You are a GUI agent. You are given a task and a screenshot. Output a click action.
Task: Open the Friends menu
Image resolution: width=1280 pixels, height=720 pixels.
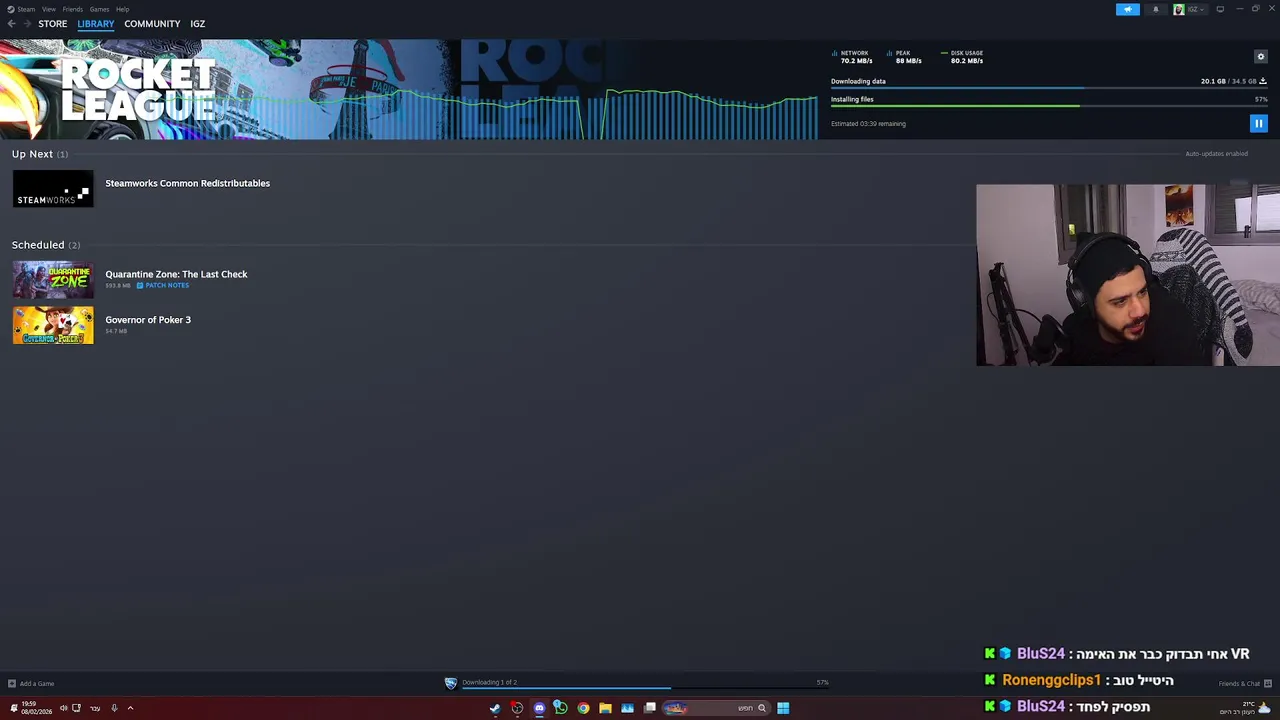73,9
